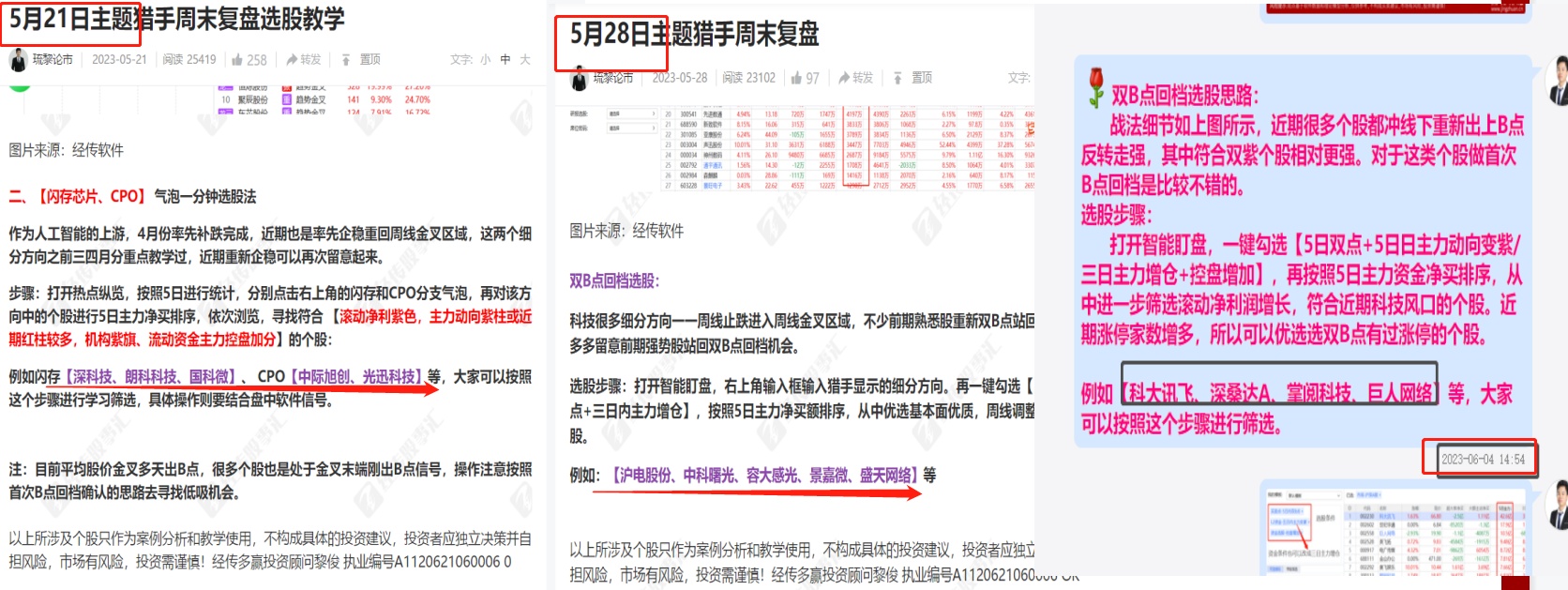Open the author avatar in the 5月21日 article
The width and height of the screenshot is (1568, 590).
point(18,60)
